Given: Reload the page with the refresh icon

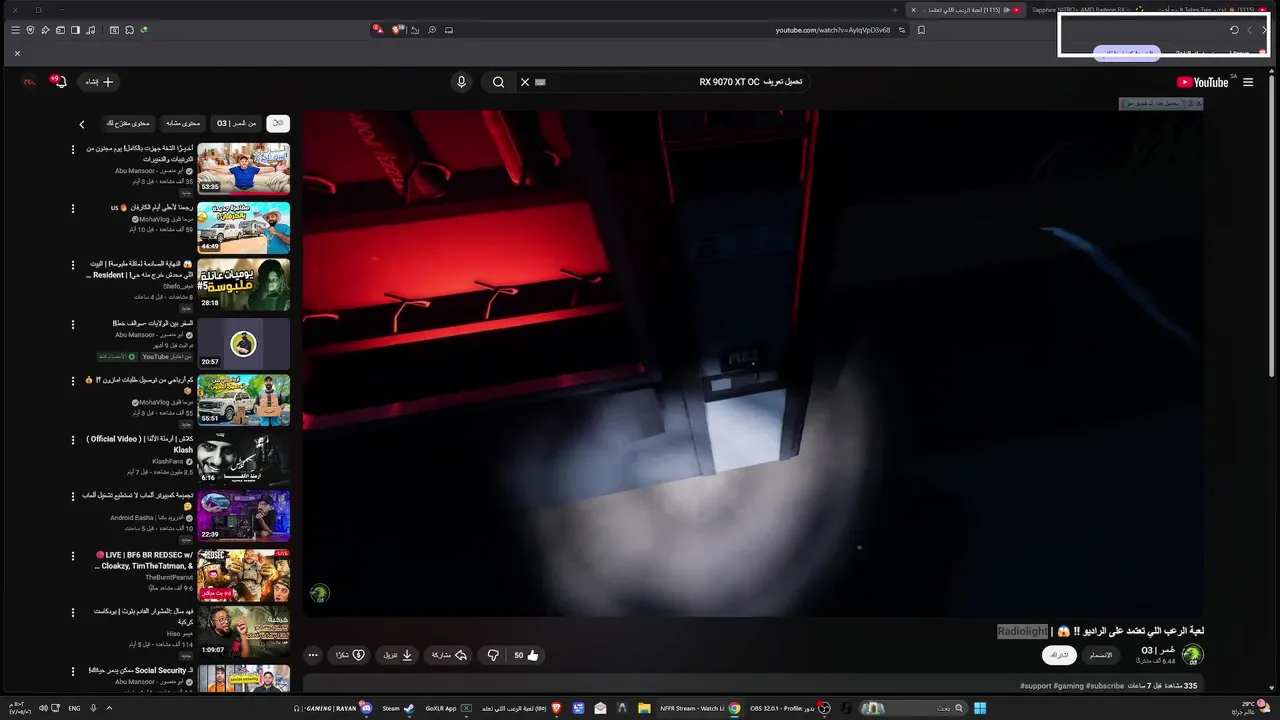Looking at the screenshot, I should coord(1234,30).
